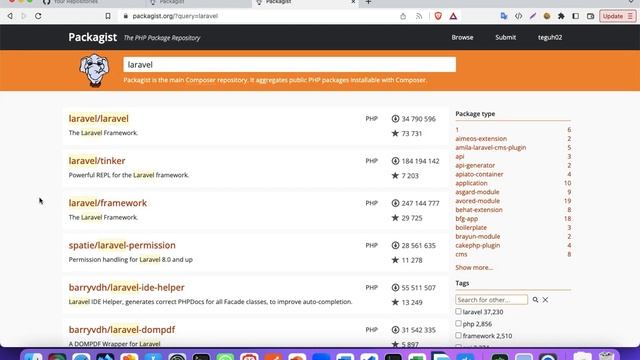
Task: Click the star icon for laravel/framework
Action: (395, 218)
